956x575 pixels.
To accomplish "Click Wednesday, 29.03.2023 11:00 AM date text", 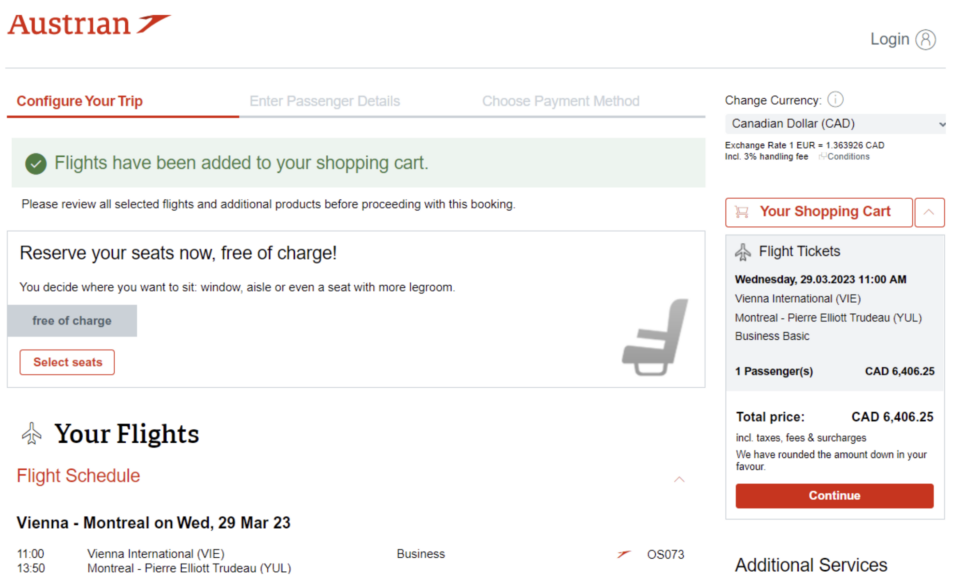I will [x=820, y=279].
